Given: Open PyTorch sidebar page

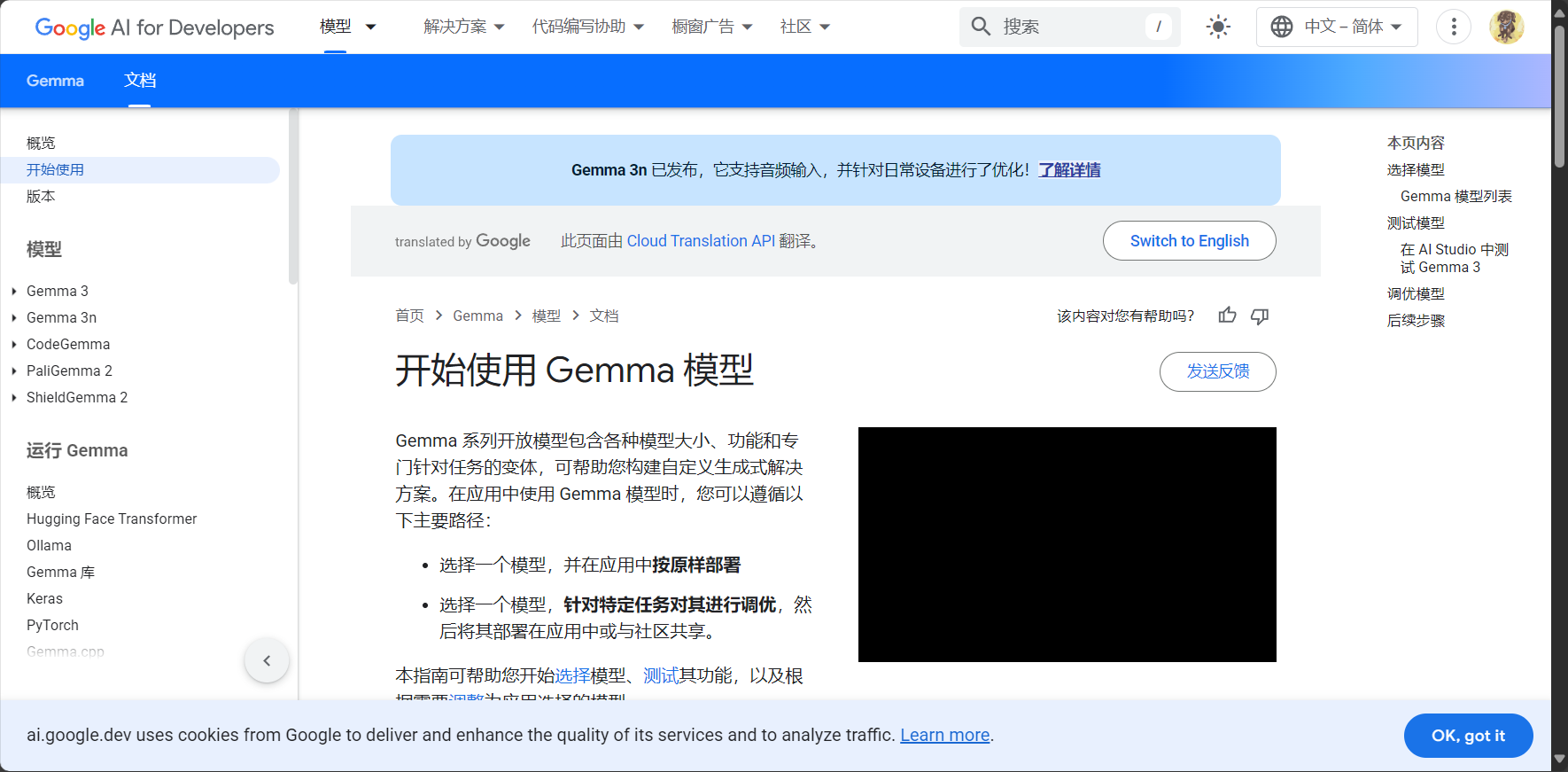Looking at the screenshot, I should (x=52, y=625).
